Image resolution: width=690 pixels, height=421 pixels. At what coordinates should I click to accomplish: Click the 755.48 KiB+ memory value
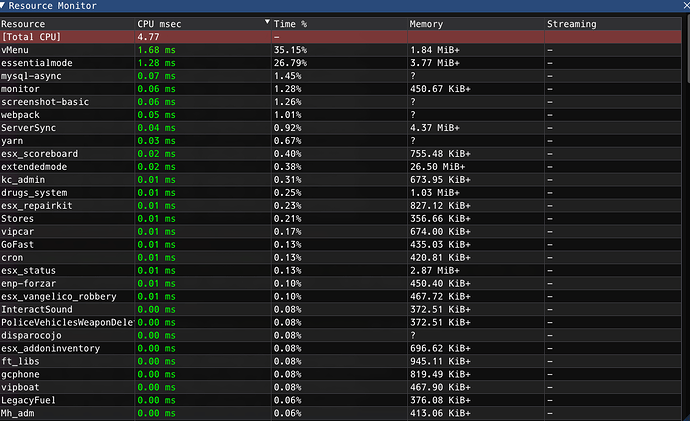pos(440,154)
